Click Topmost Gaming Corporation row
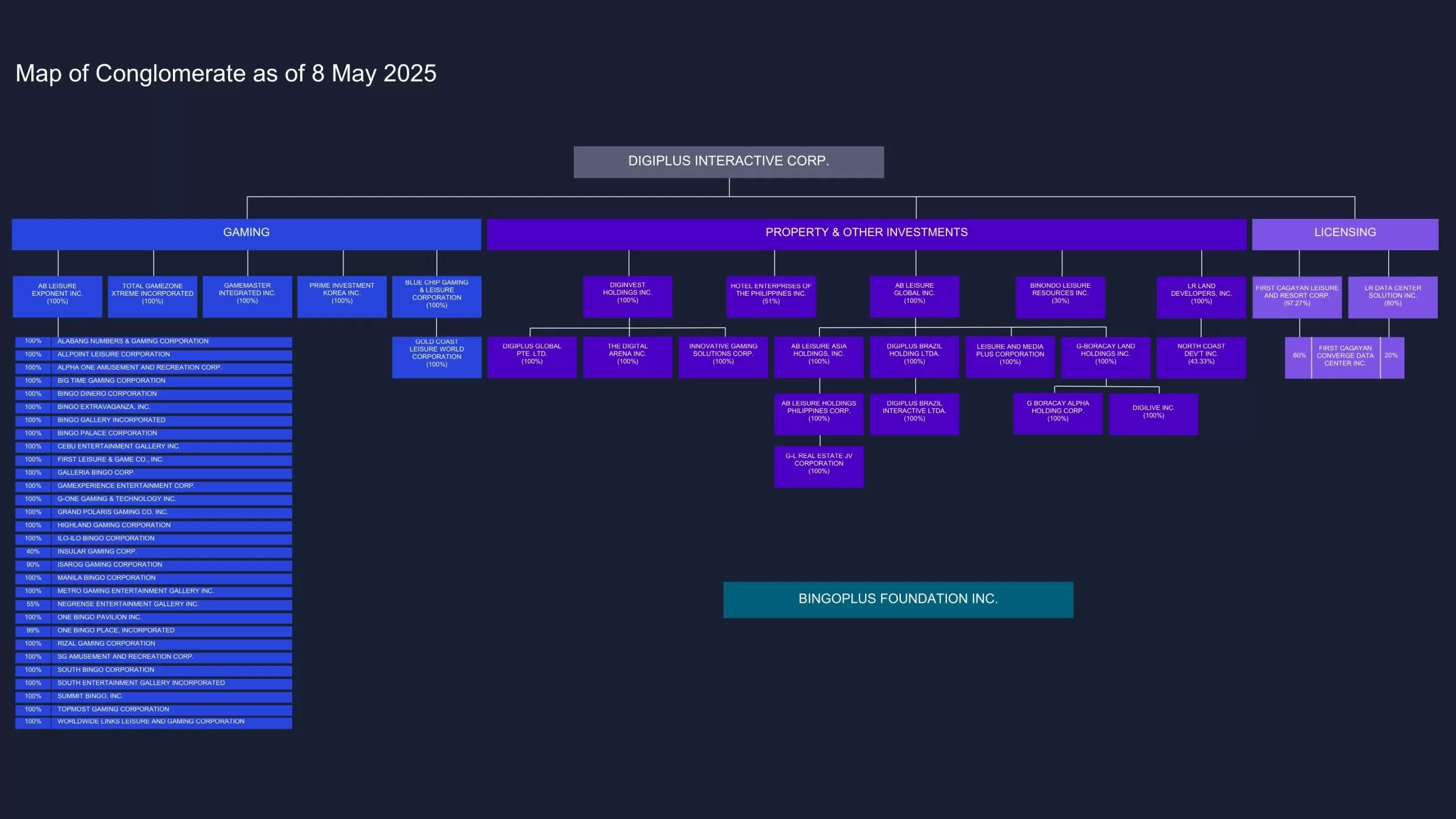The width and height of the screenshot is (1456, 819). [154, 710]
